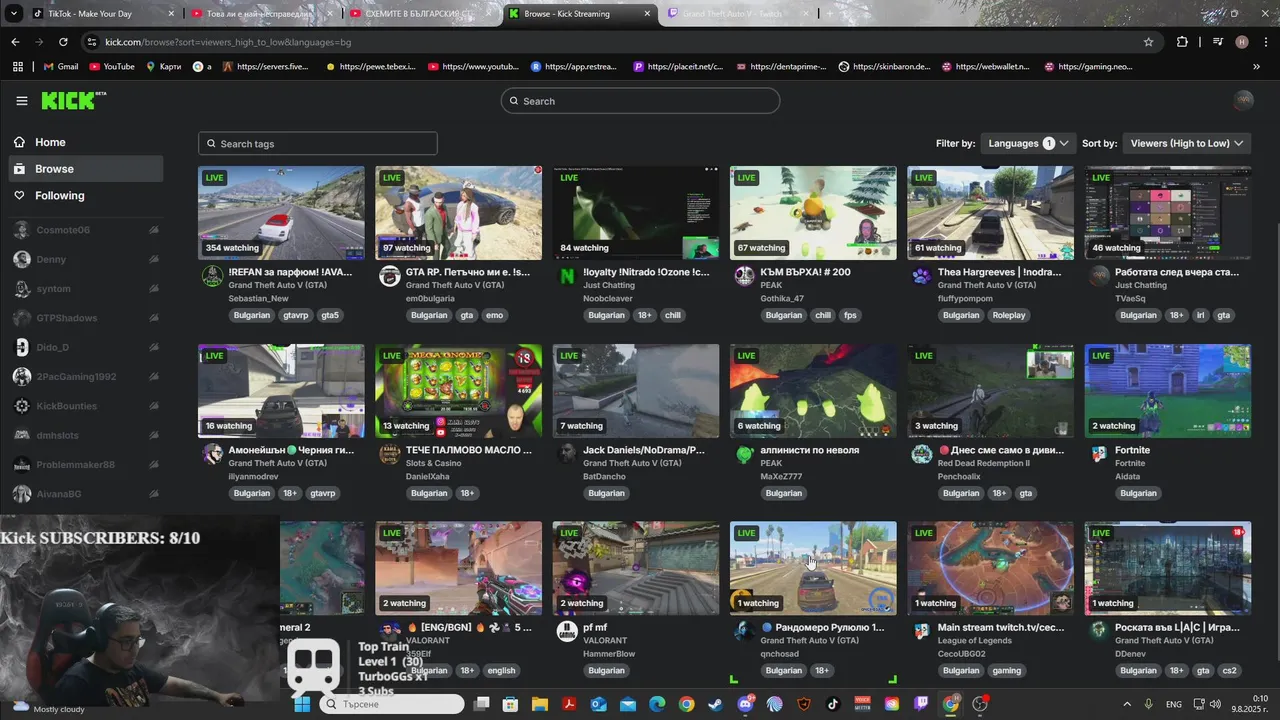Click TVaeSq channel avatar
Screen dimensions: 1280x720
pos(1099,276)
